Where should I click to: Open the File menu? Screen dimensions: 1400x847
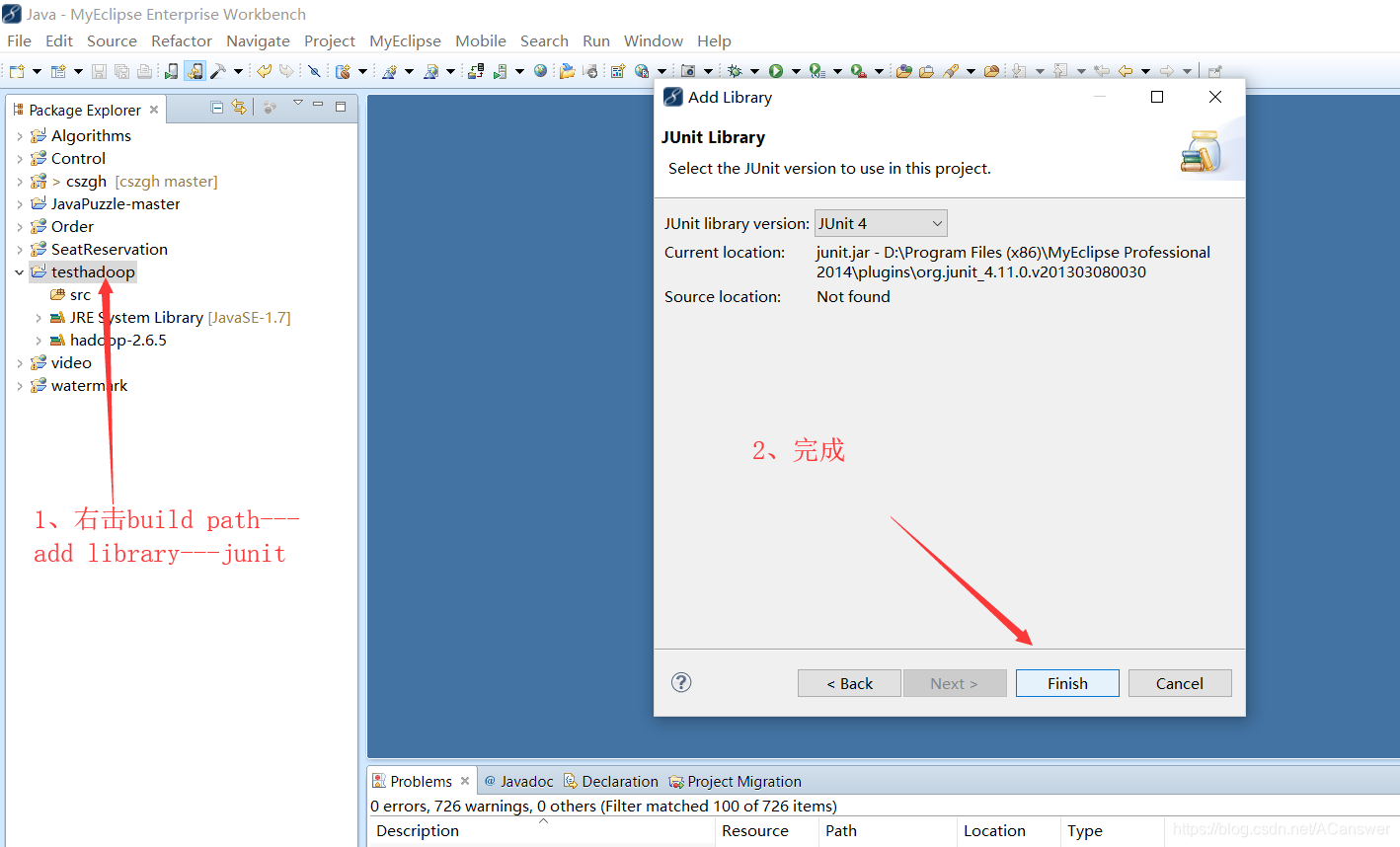click(x=19, y=40)
